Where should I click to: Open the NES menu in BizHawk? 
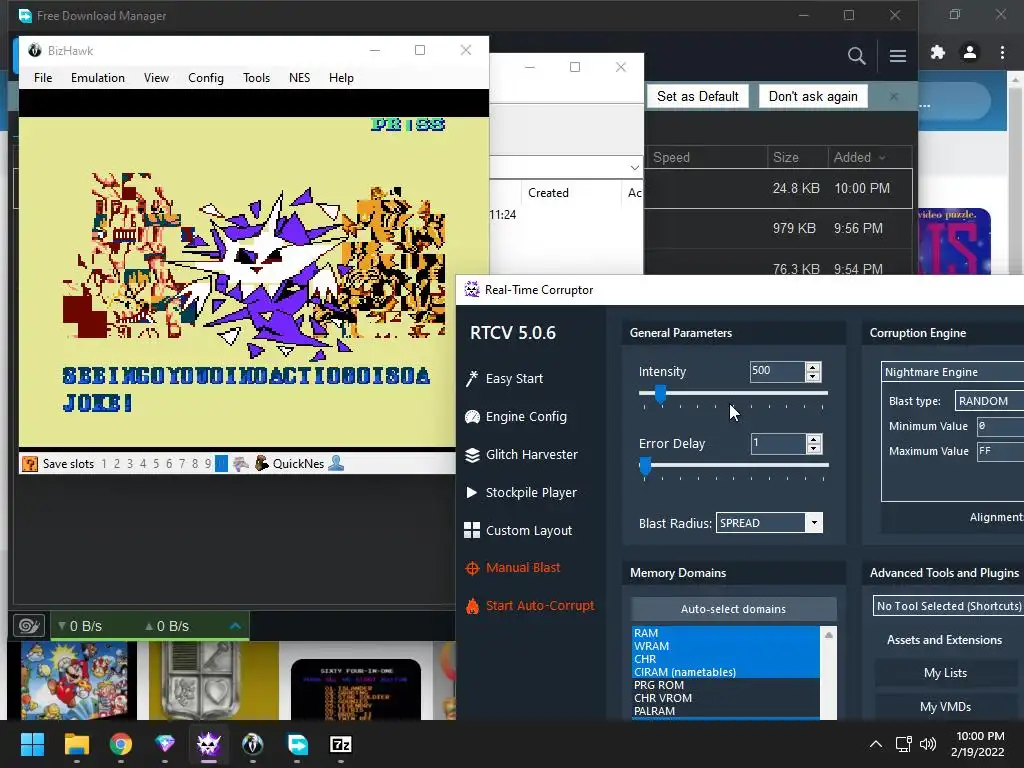299,78
